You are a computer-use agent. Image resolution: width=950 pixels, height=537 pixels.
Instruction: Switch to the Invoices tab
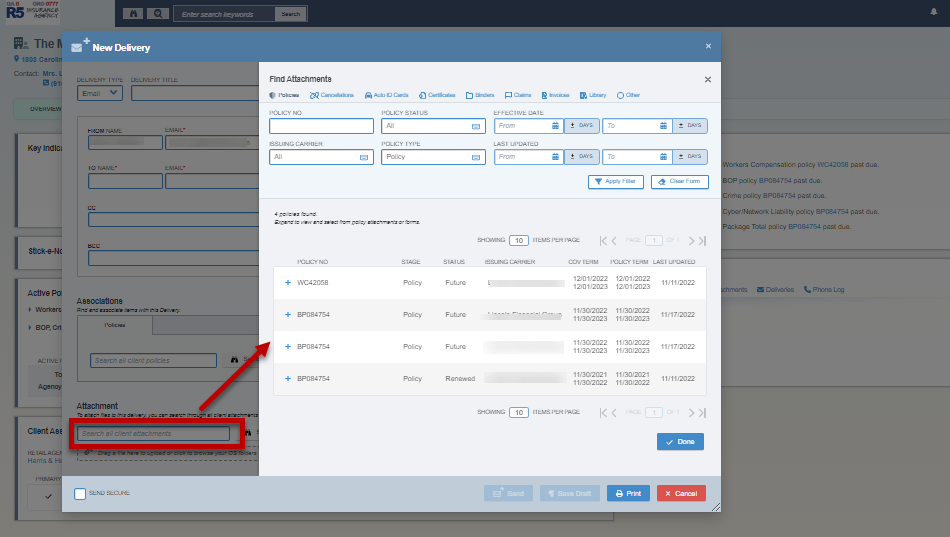[x=553, y=95]
